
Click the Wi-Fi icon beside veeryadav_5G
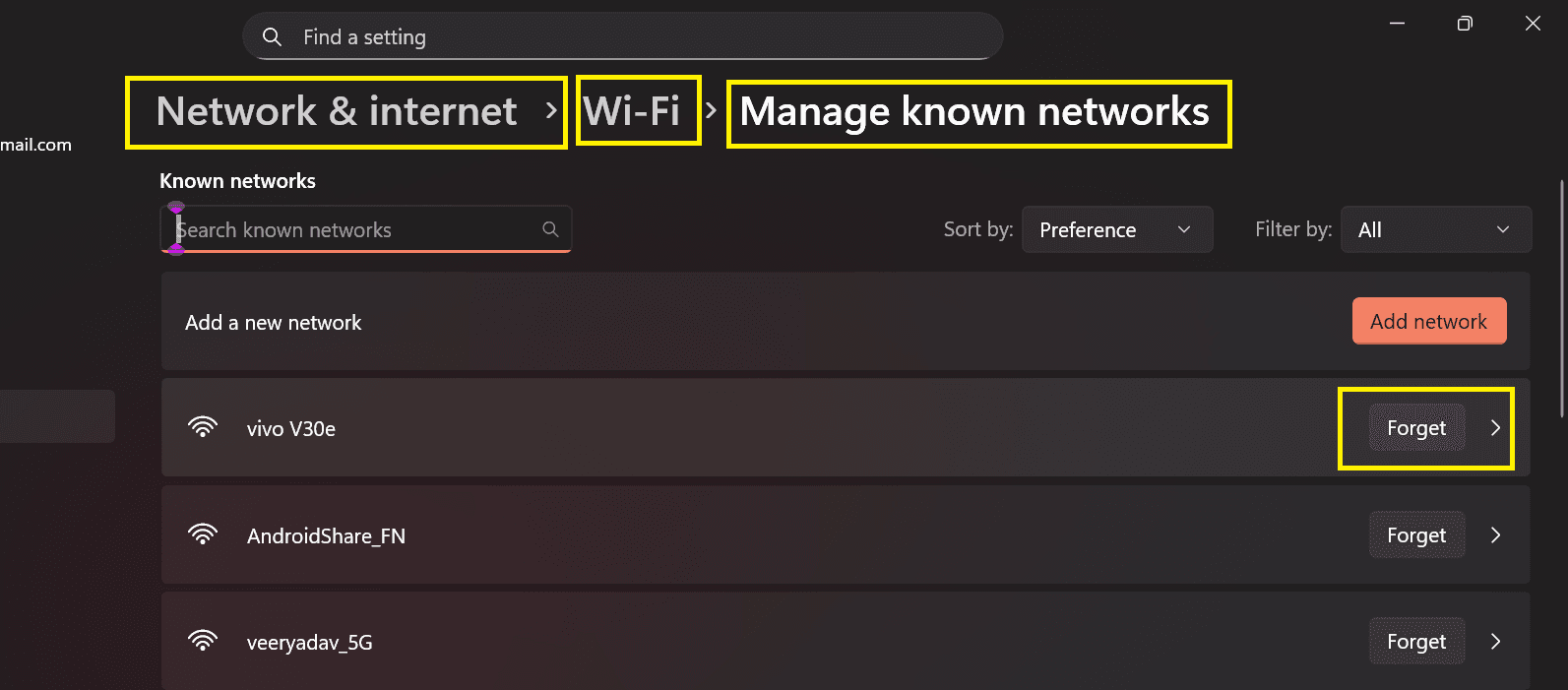pos(203,641)
